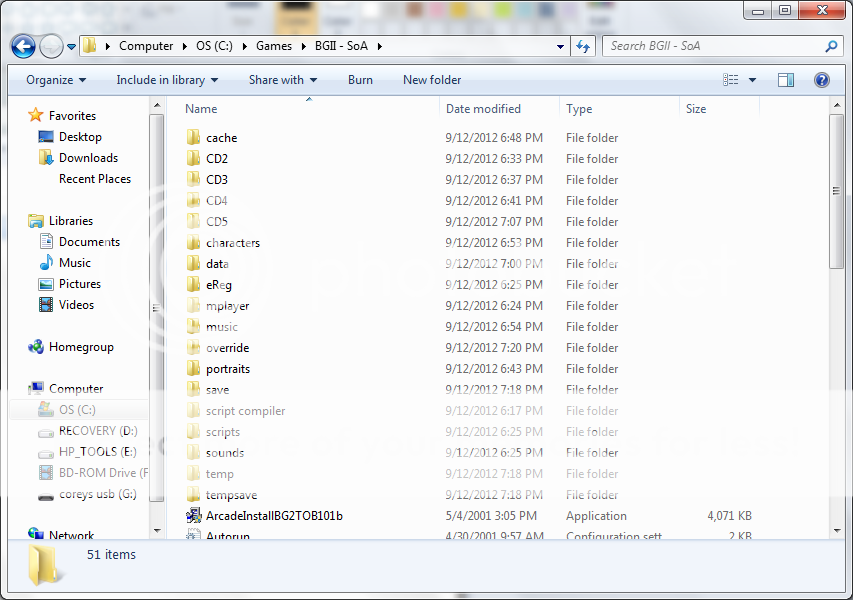Viewport: 853px width, 600px height.
Task: Click the New folder button
Action: pos(432,80)
